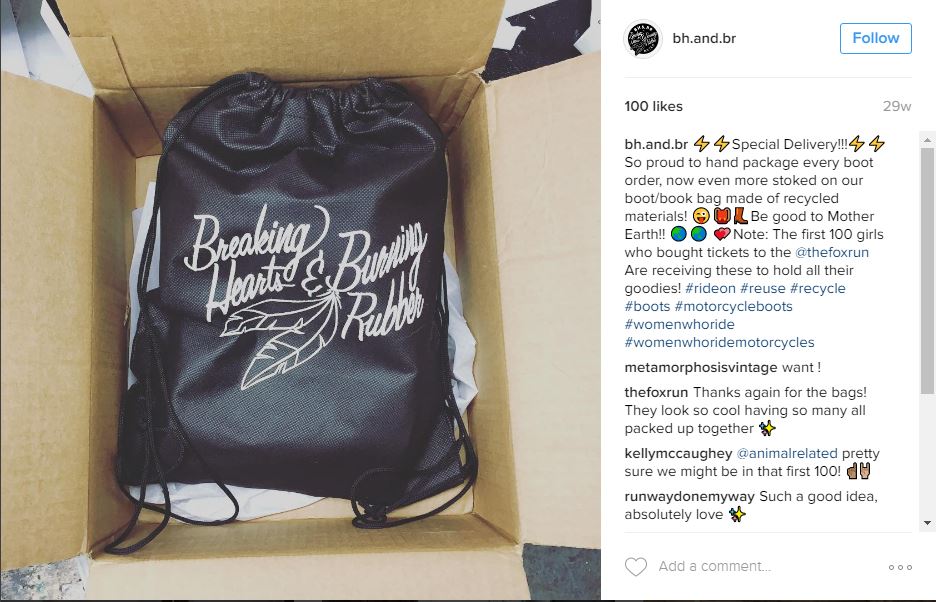View the 100 likes list
This screenshot has width=936, height=602.
(x=653, y=106)
